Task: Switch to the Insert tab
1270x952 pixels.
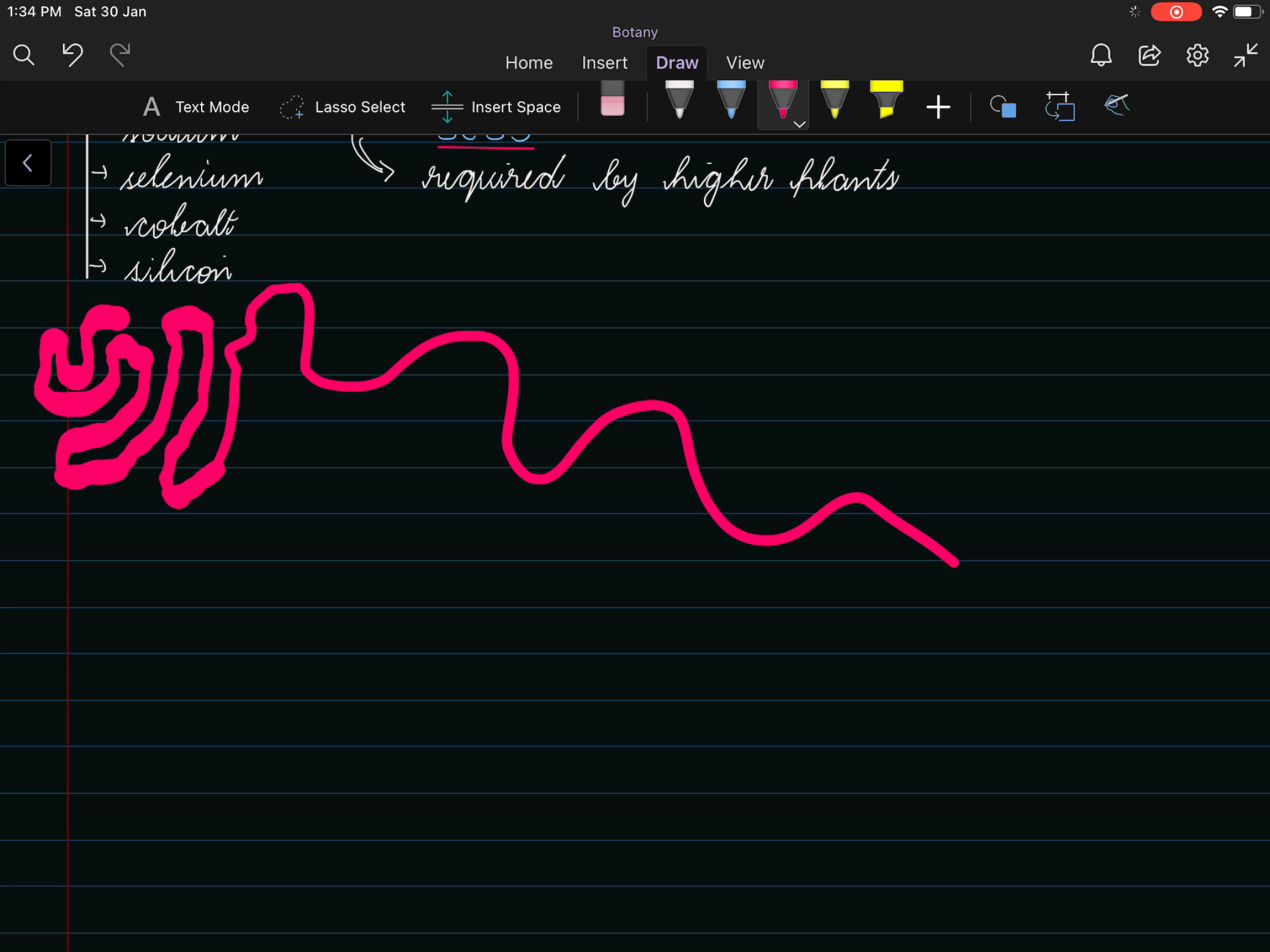Action: [604, 63]
